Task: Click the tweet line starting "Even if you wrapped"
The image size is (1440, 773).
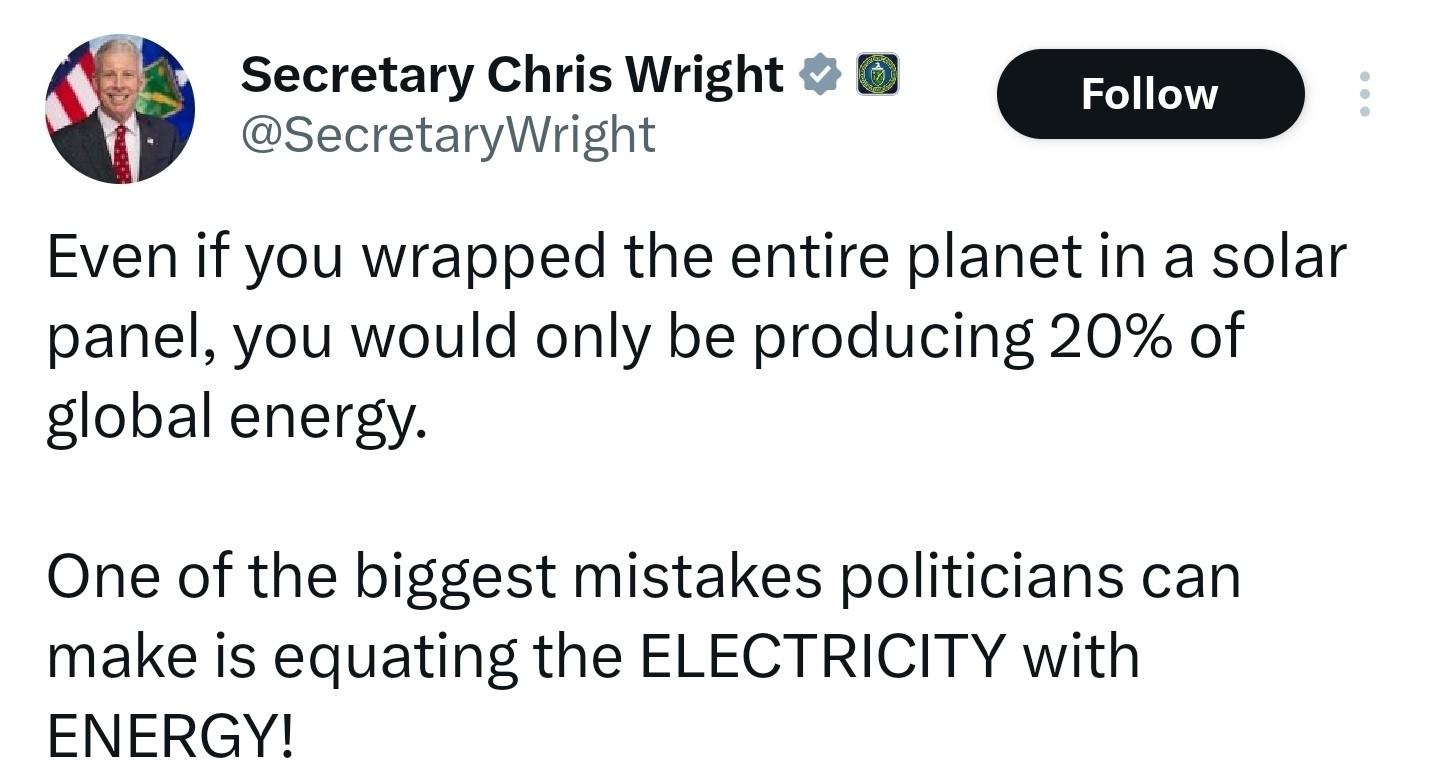Action: 696,257
